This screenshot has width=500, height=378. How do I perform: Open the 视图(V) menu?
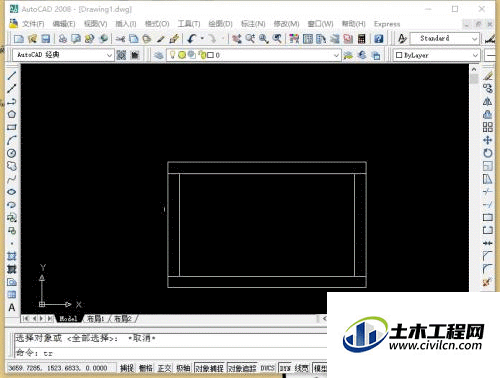tap(95, 24)
